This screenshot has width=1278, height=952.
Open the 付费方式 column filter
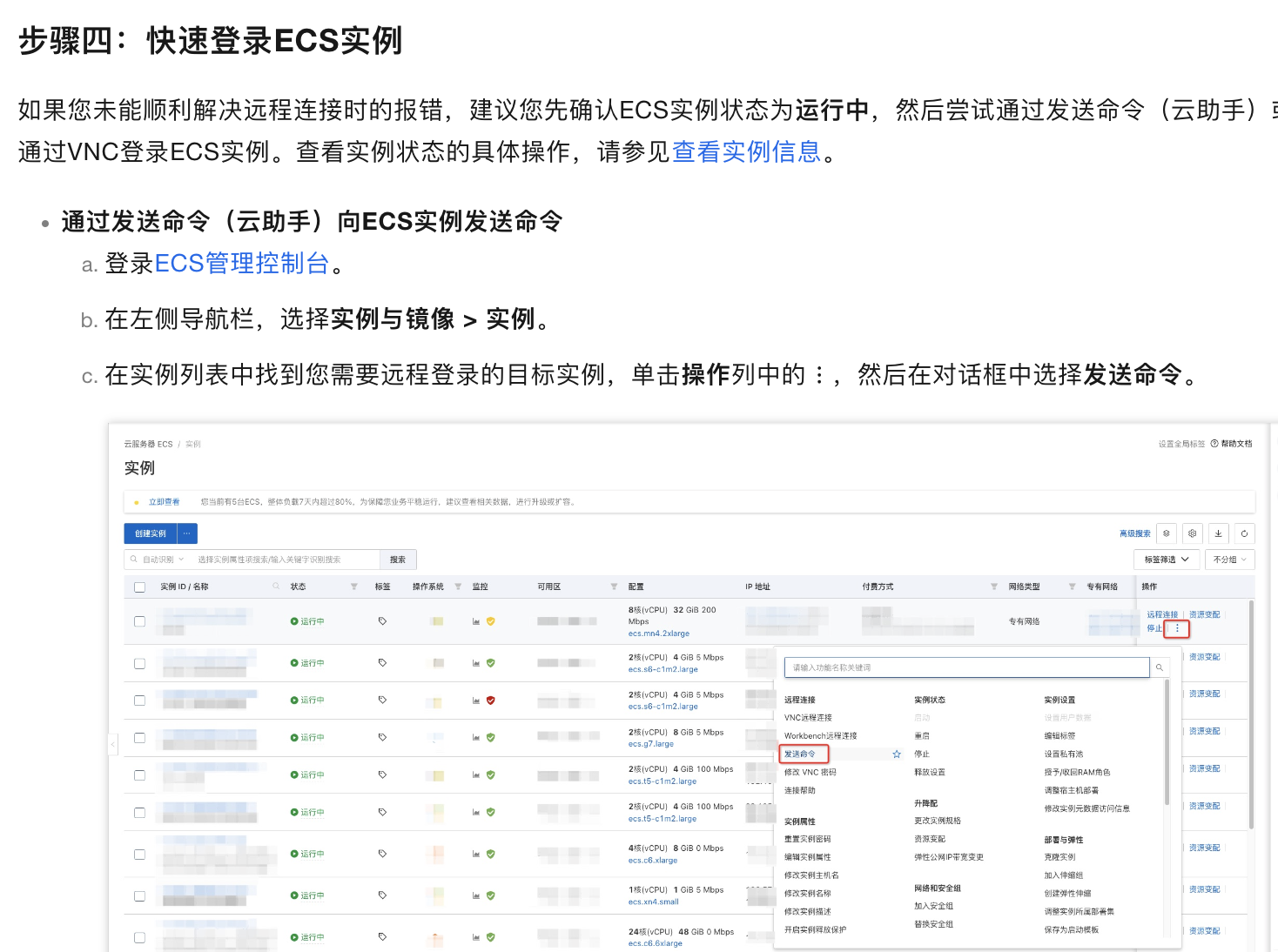(x=994, y=587)
